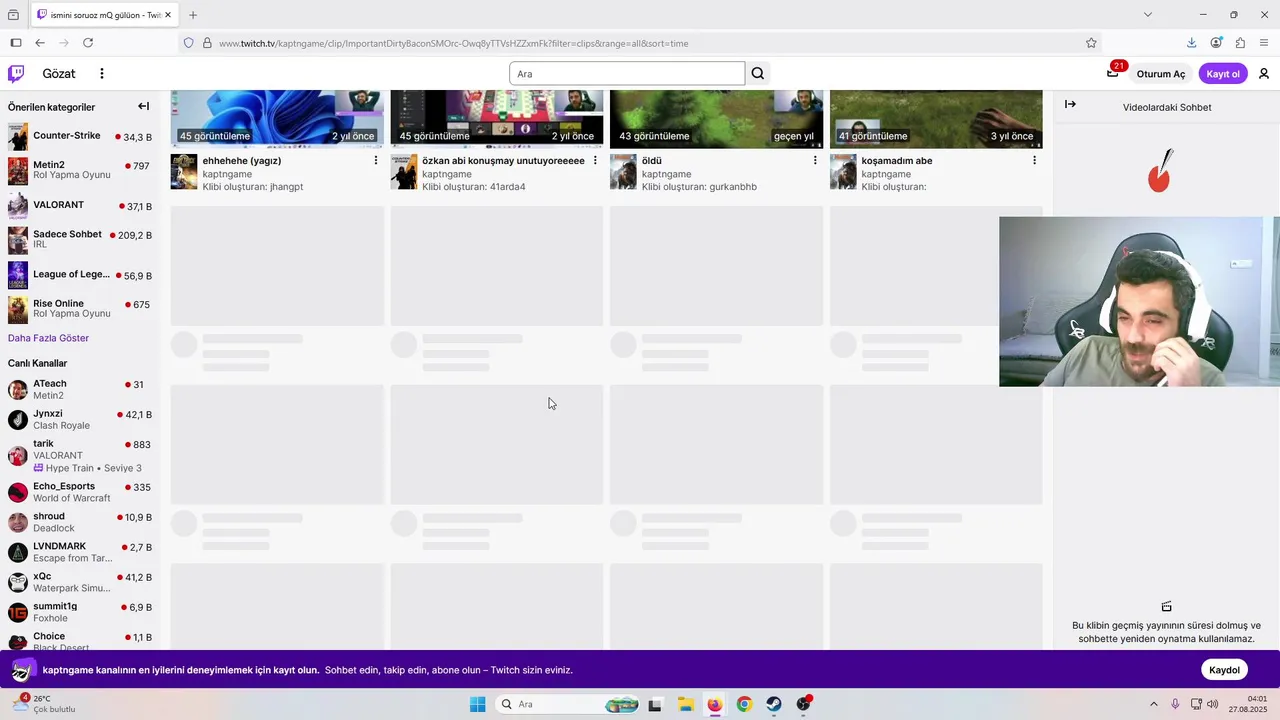The height and width of the screenshot is (720, 1280).
Task: Click the floating mini player video
Action: tap(1139, 301)
